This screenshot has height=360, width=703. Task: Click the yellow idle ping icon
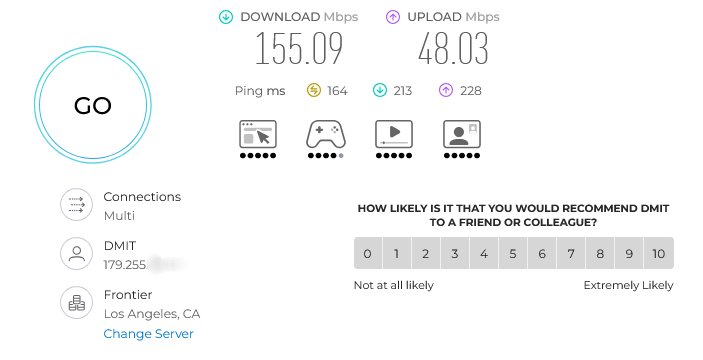(314, 90)
